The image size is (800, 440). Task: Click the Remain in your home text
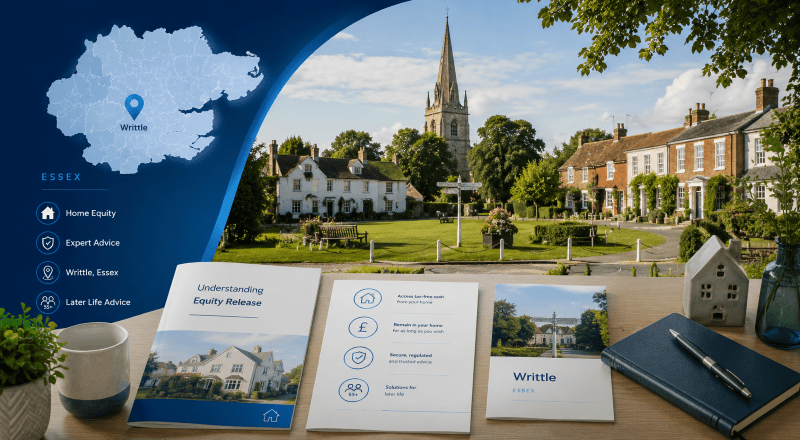point(418,328)
